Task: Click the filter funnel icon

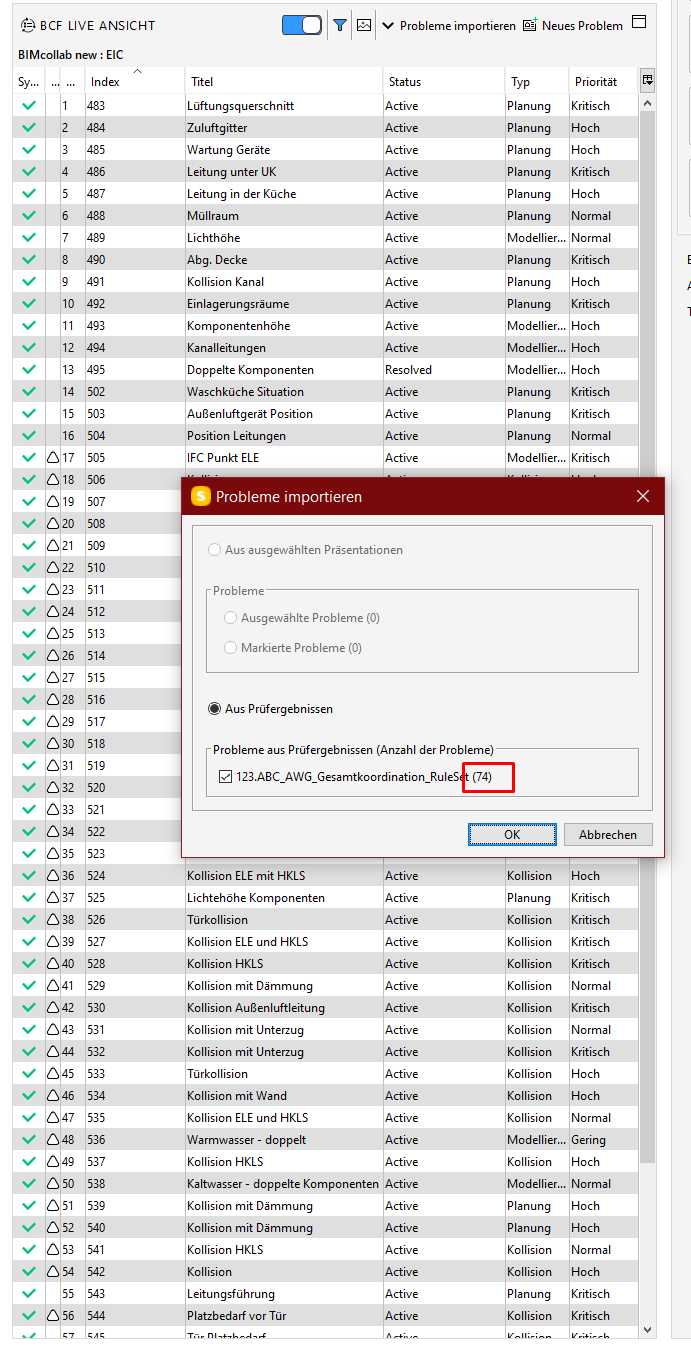Action: pos(340,25)
